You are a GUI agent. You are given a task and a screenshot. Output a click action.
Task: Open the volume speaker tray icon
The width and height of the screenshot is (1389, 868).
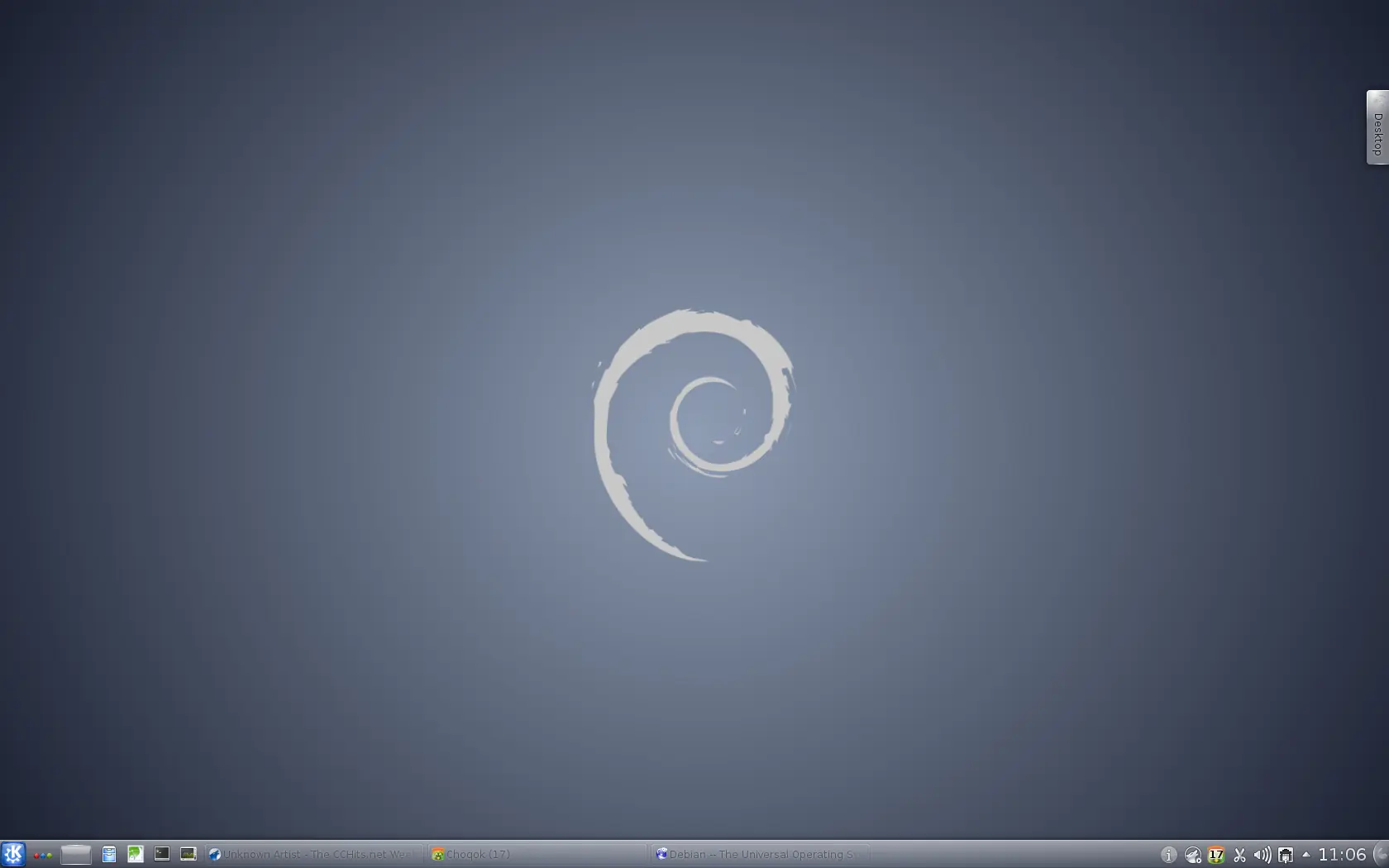pyautogui.click(x=1262, y=855)
